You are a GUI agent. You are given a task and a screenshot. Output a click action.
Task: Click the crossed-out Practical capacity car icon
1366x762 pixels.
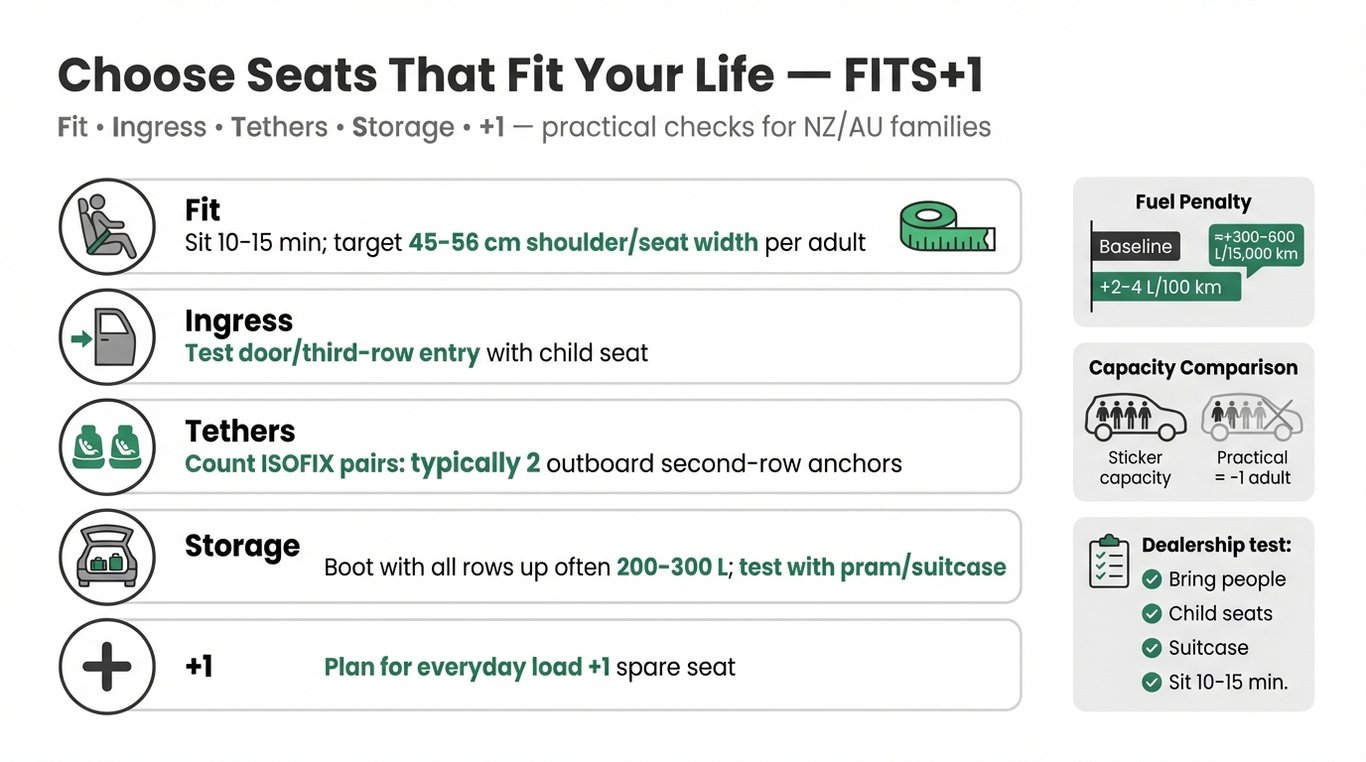coord(1252,416)
